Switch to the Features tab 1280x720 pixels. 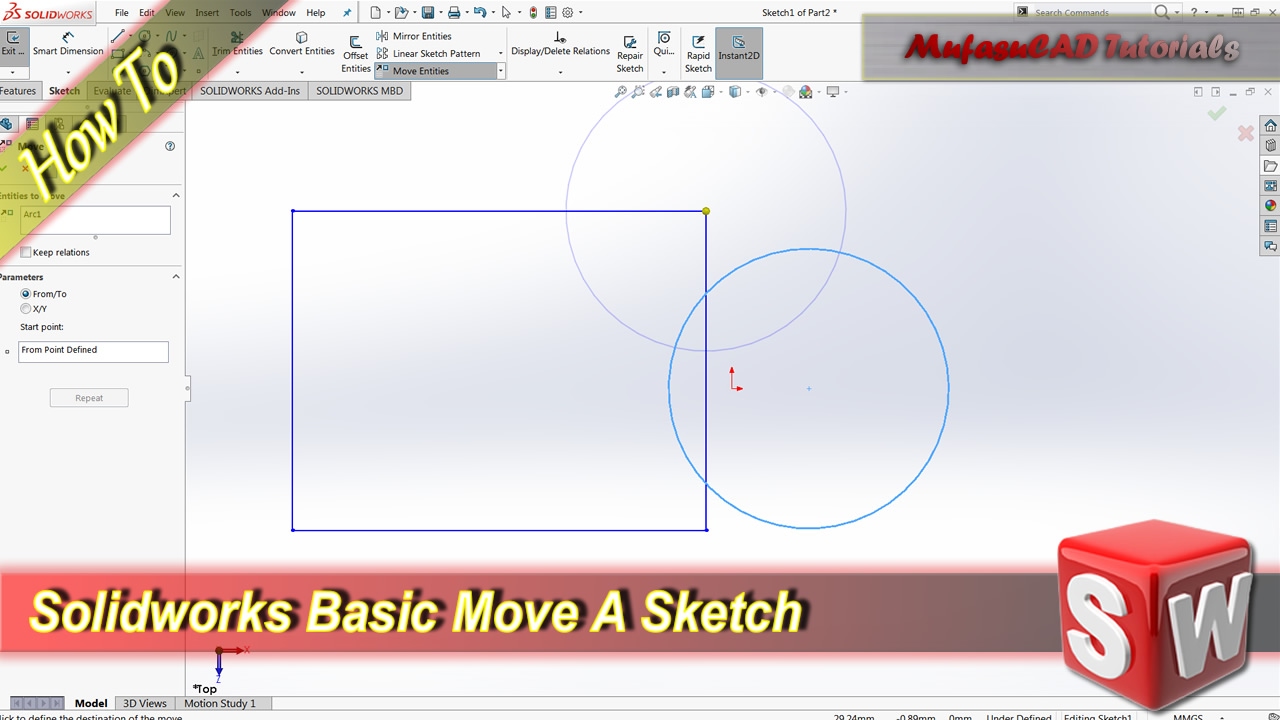(18, 90)
